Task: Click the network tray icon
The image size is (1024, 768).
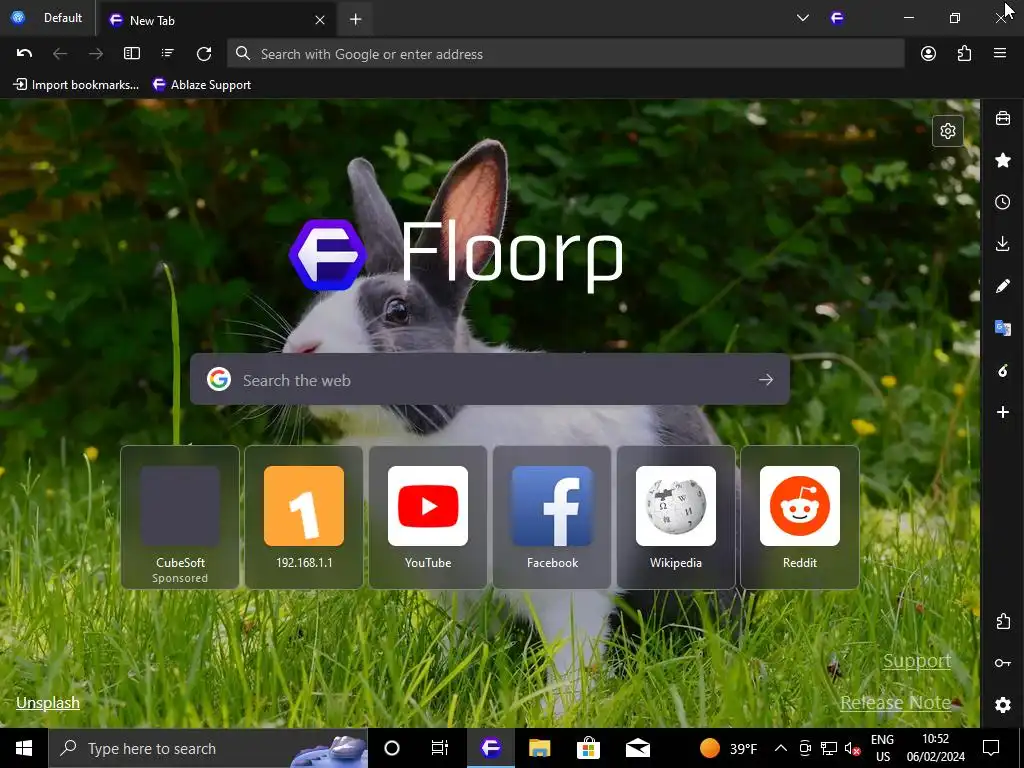Action: [x=829, y=748]
